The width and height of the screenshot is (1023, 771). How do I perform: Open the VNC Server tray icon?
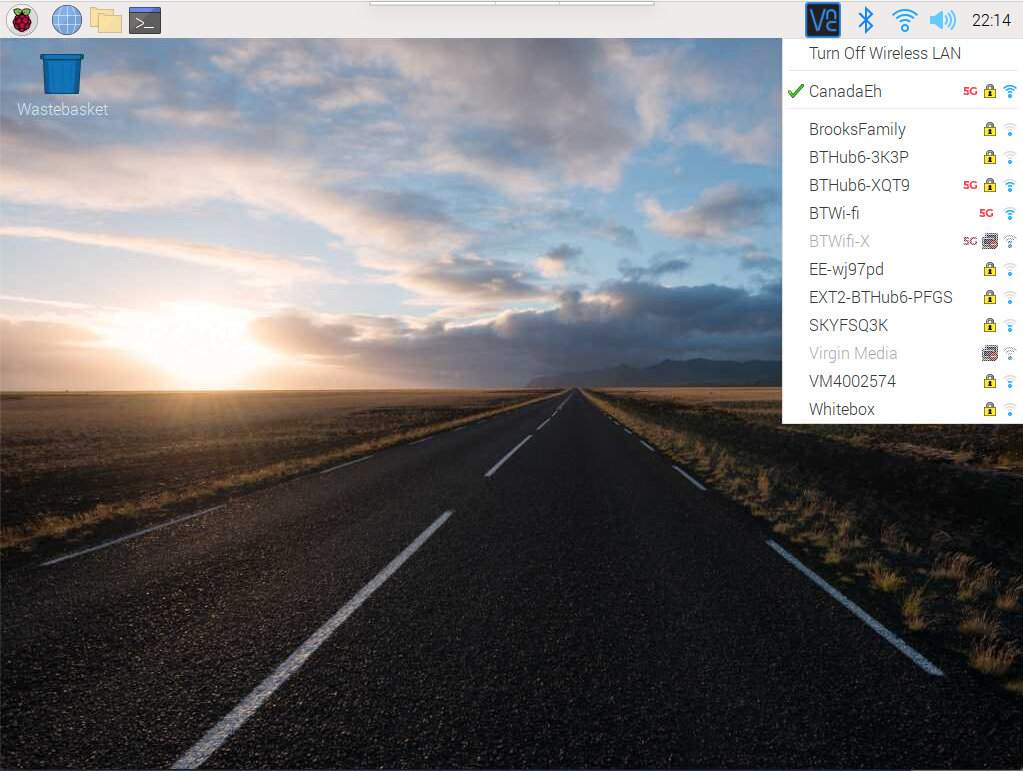[823, 20]
